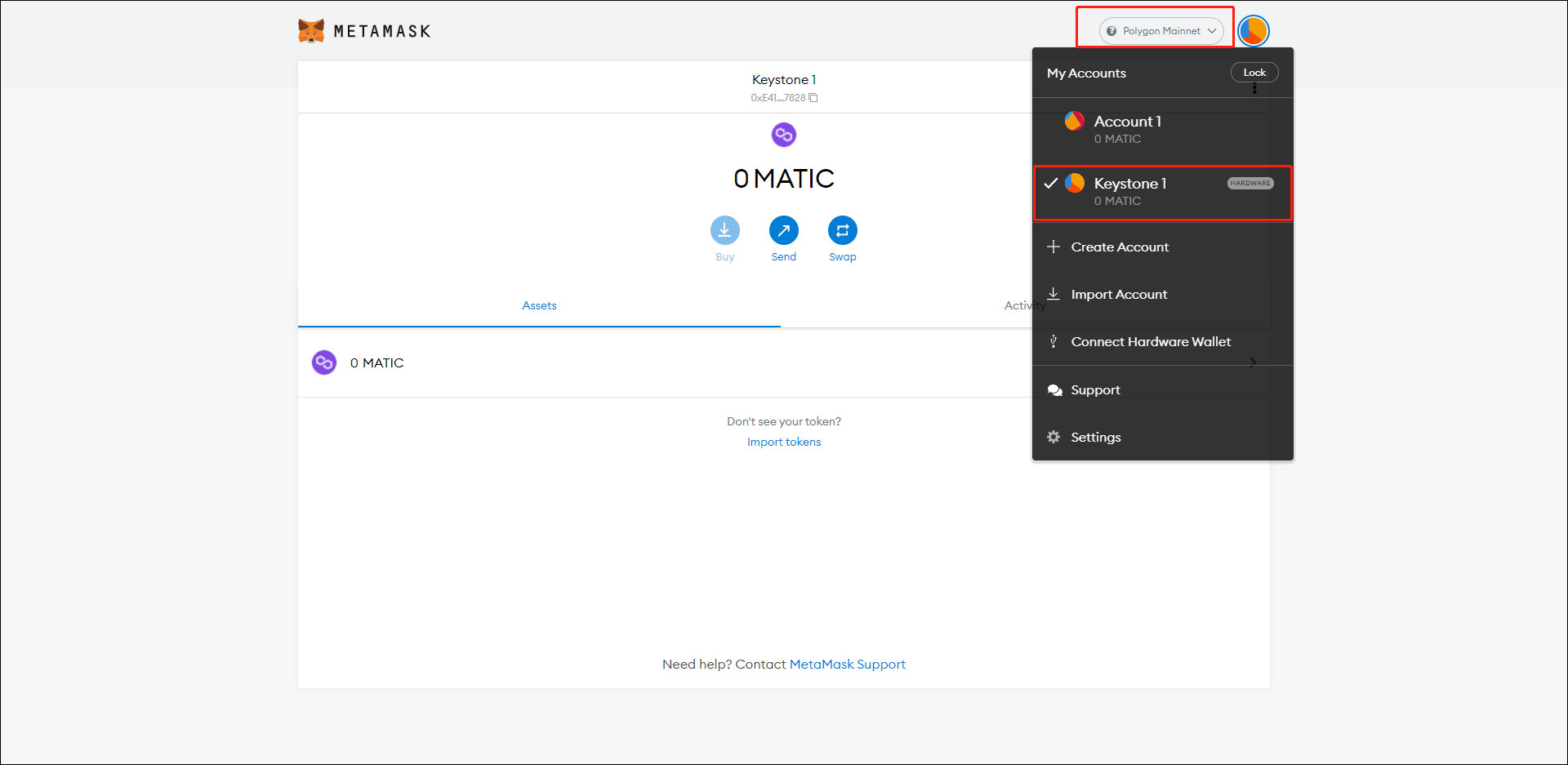
Task: Click Create Account in the menu
Action: (1119, 247)
